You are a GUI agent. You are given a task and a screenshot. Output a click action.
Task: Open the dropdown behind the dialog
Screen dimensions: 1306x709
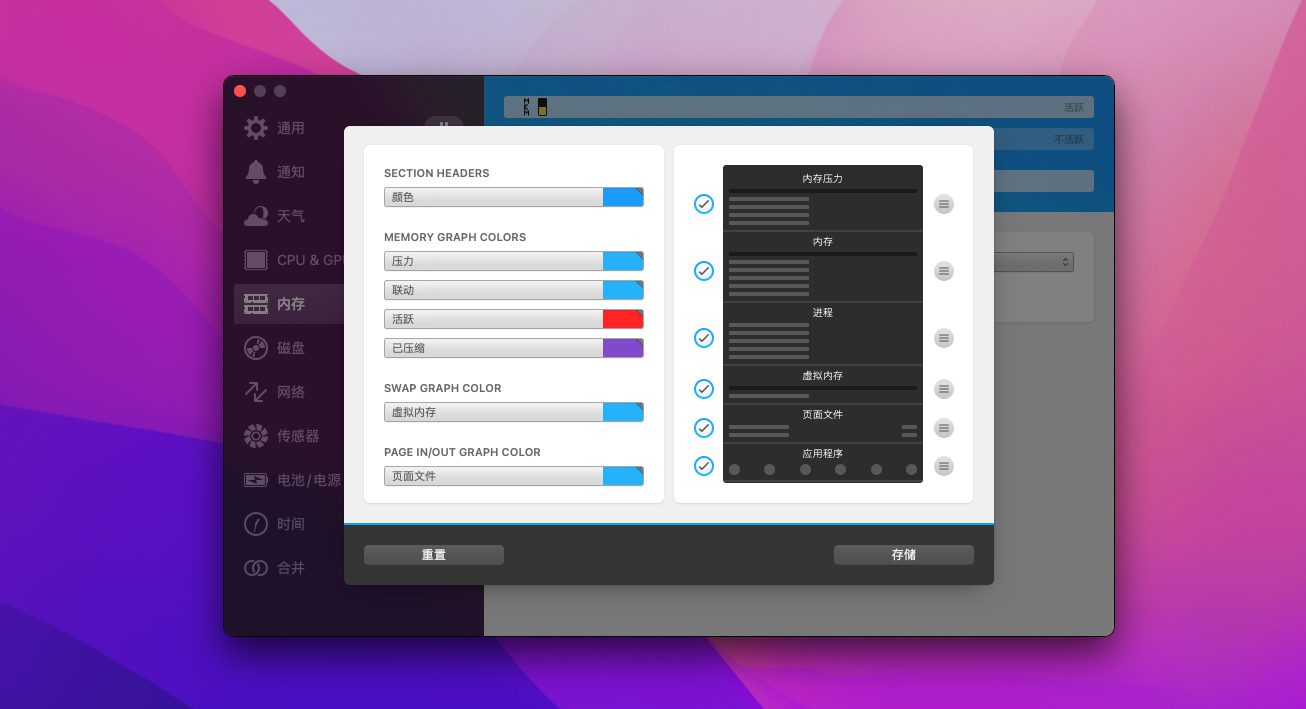pos(1064,262)
